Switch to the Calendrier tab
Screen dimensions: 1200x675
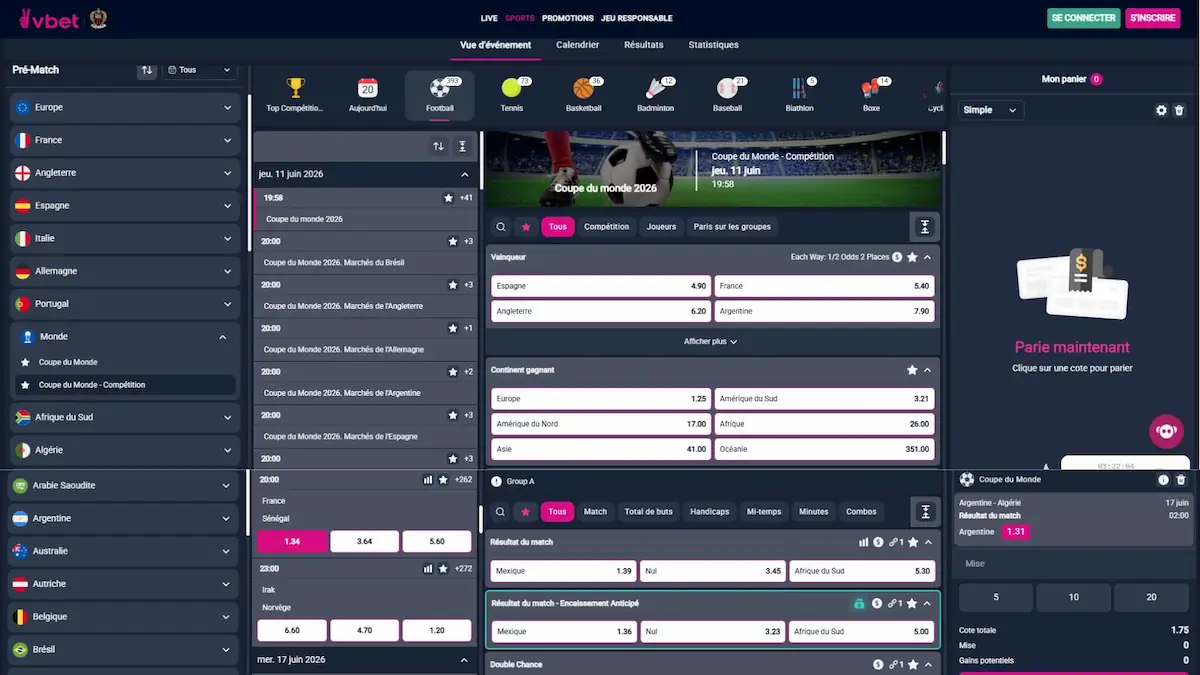[x=578, y=45]
